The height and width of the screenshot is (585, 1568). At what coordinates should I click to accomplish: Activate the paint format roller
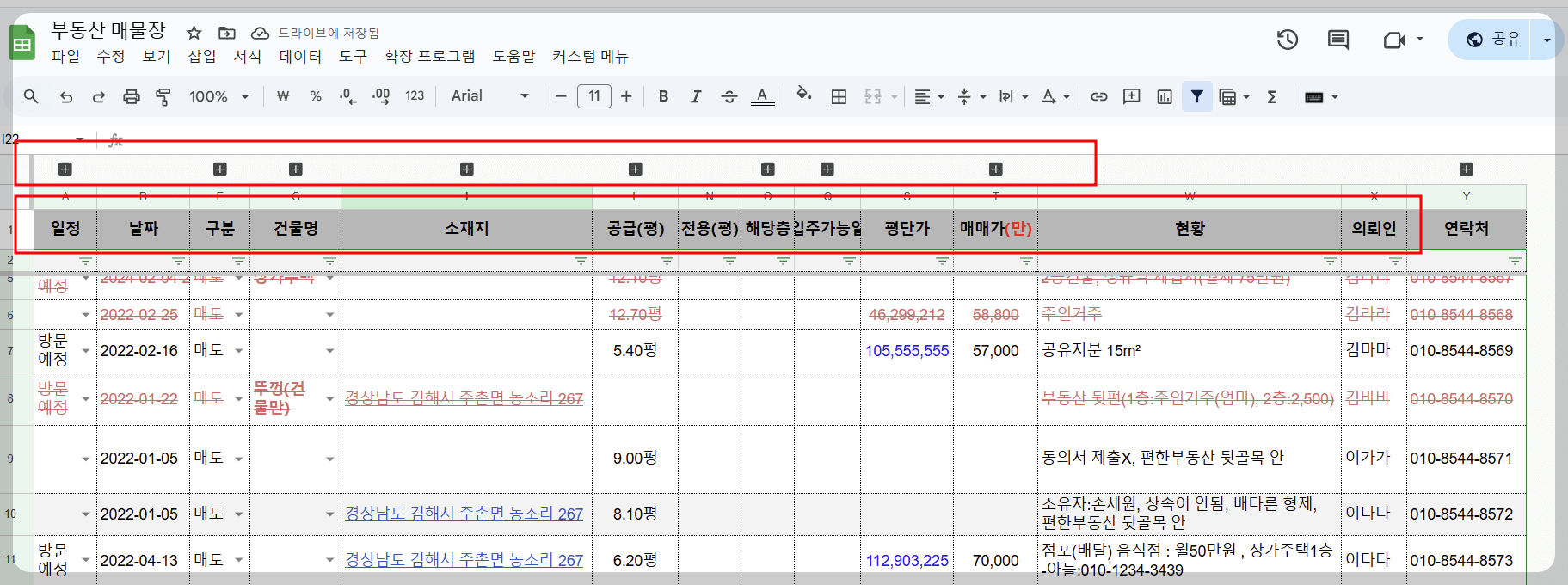163,96
